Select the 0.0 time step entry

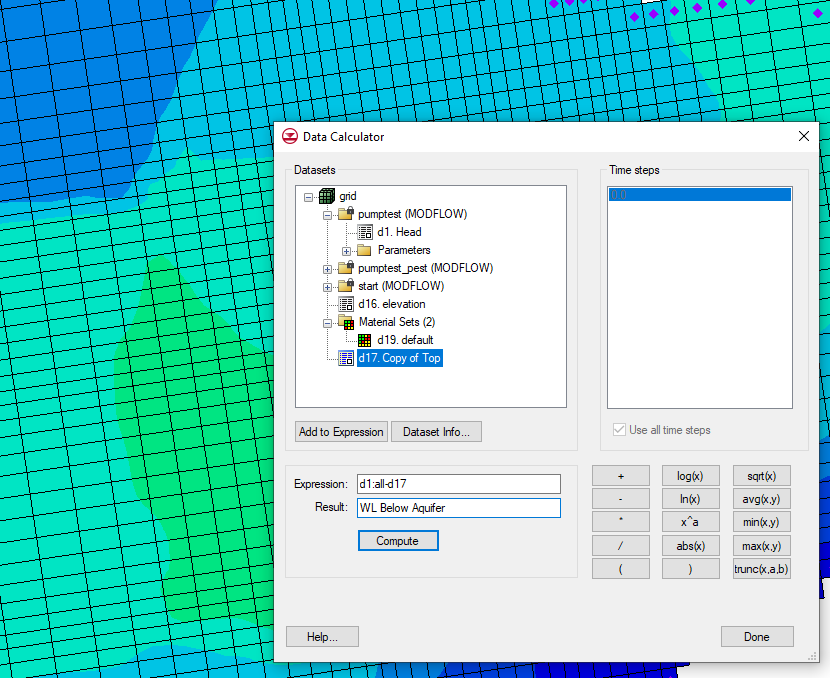coord(699,195)
